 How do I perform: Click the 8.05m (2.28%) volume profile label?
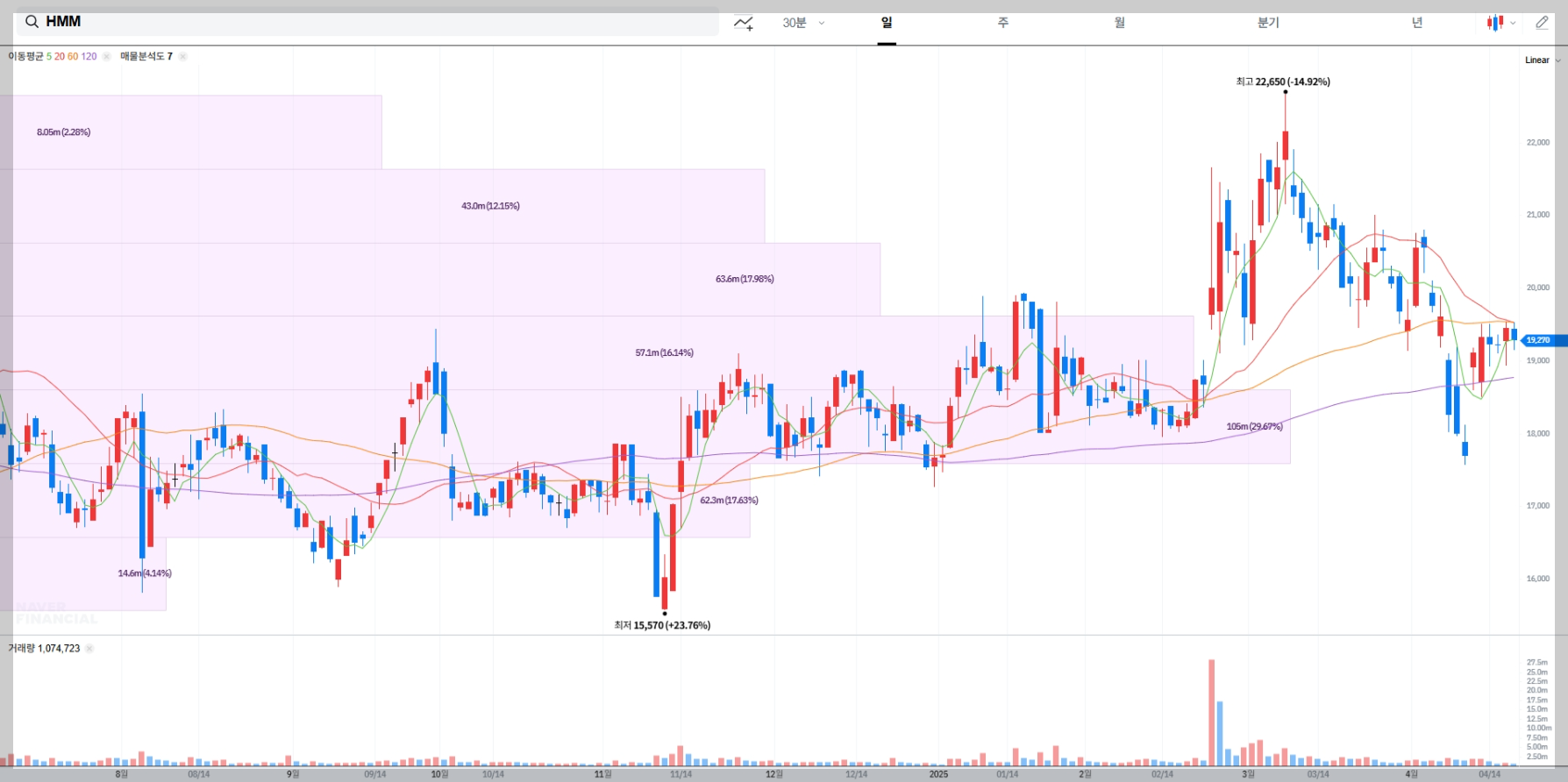[63, 132]
